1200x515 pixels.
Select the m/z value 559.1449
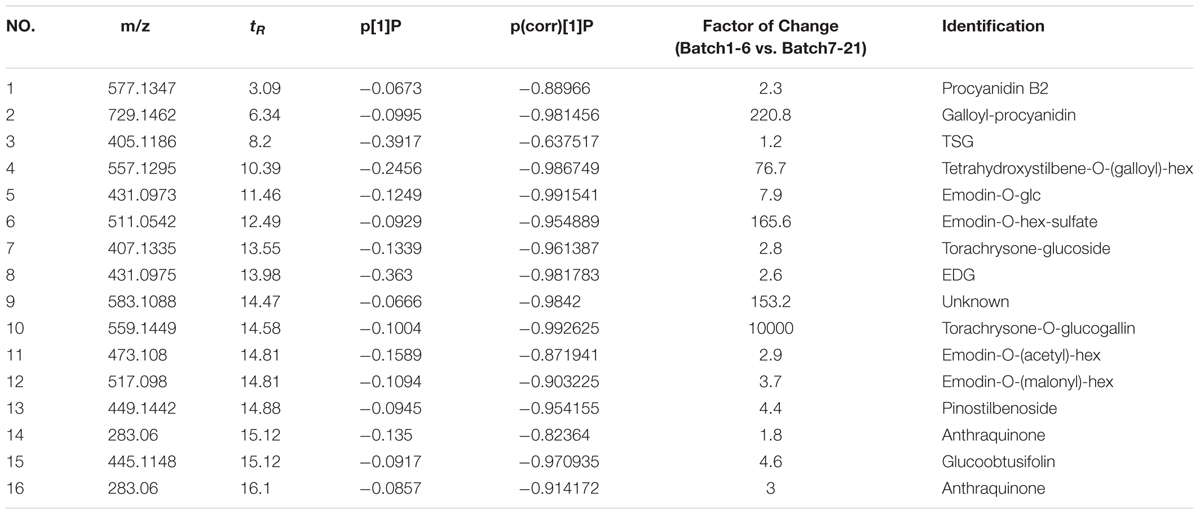point(135,326)
